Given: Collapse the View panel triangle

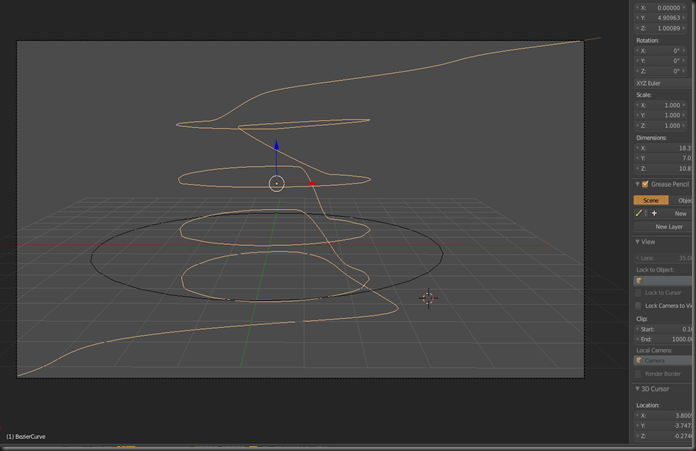Looking at the screenshot, I should (637, 242).
